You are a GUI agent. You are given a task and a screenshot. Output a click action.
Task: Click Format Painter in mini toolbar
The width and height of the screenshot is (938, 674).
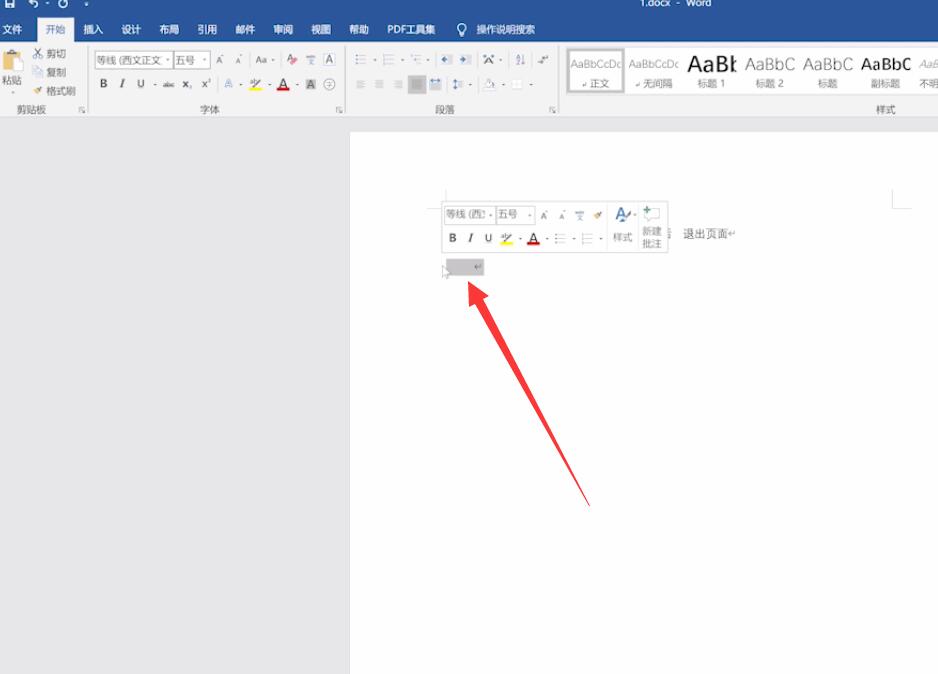597,215
